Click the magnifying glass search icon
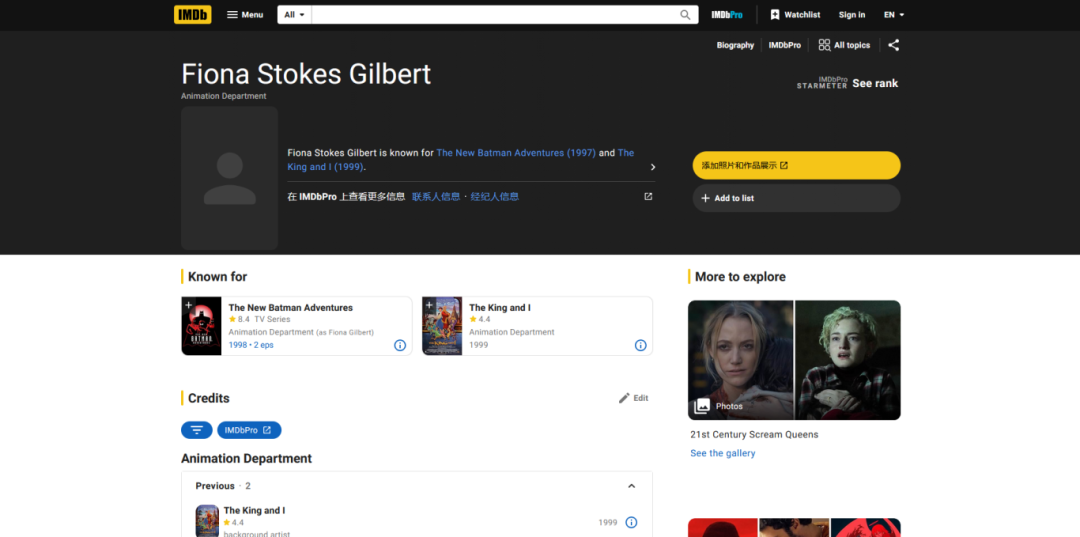The image size is (1080, 537). [x=685, y=14]
